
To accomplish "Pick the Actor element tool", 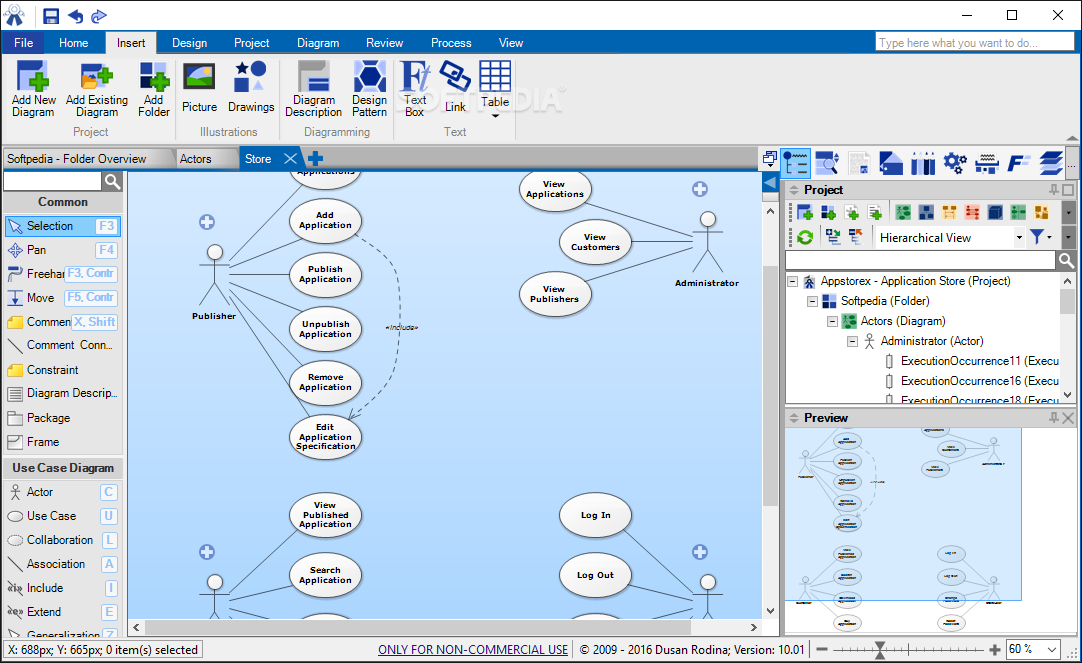I will (62, 492).
